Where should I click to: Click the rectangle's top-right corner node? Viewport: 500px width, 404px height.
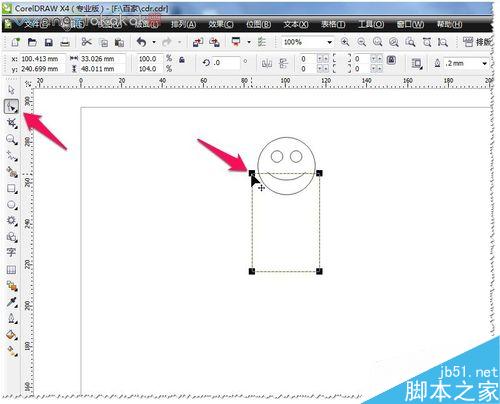319,173
